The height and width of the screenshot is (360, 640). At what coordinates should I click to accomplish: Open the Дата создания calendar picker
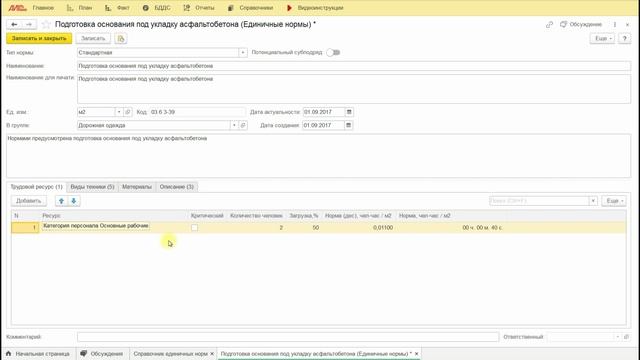tap(348, 125)
